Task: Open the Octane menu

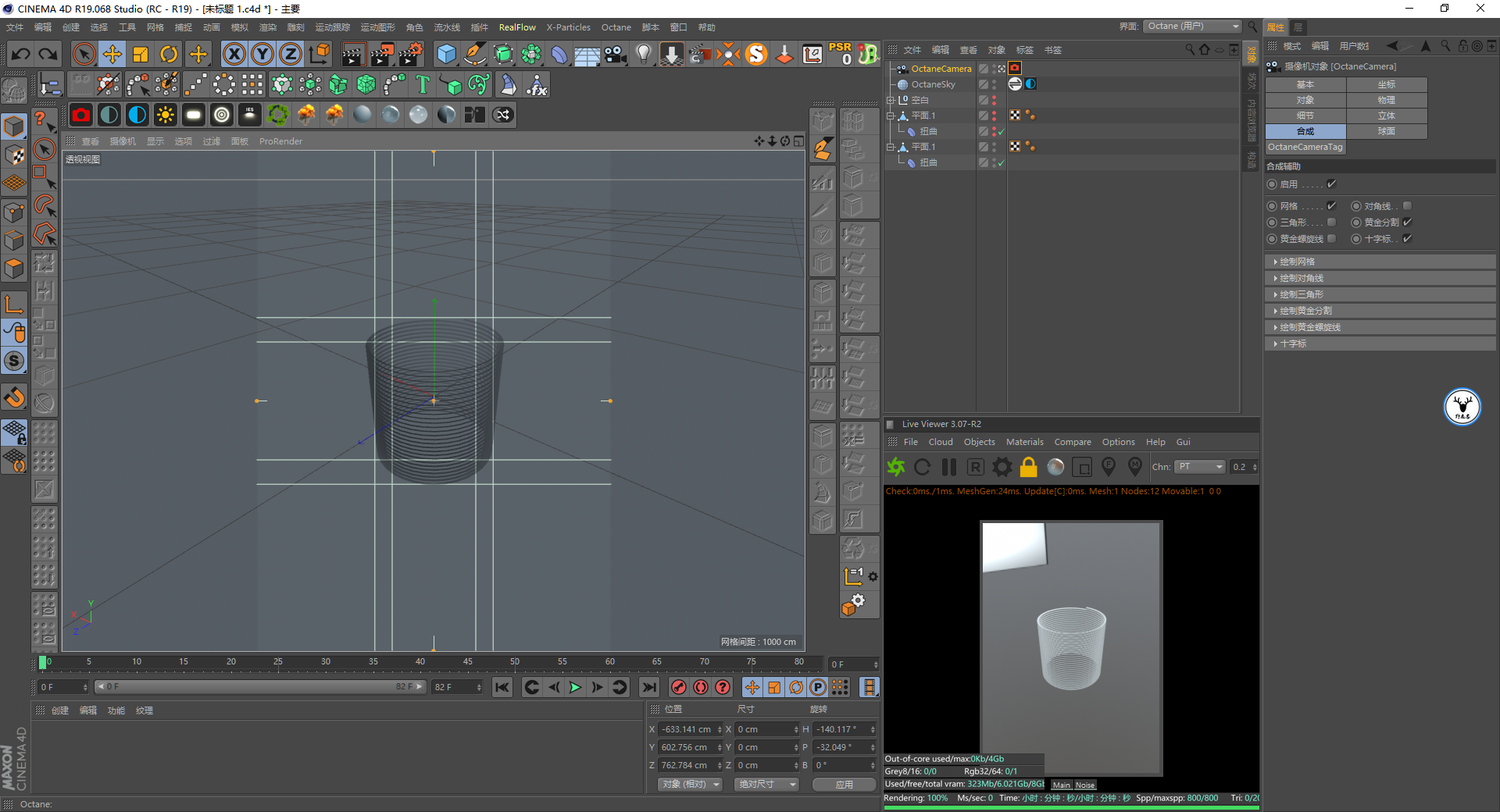Action: pos(616,27)
